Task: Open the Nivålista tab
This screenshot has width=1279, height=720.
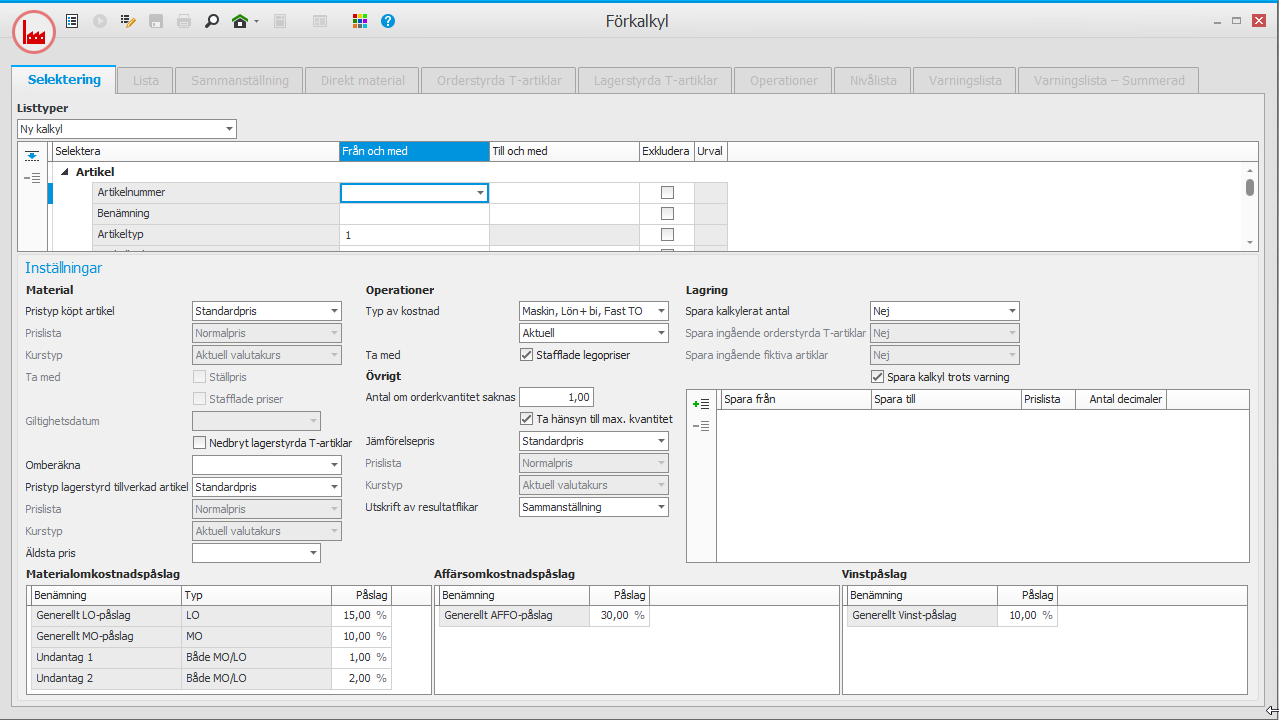Action: (x=873, y=80)
